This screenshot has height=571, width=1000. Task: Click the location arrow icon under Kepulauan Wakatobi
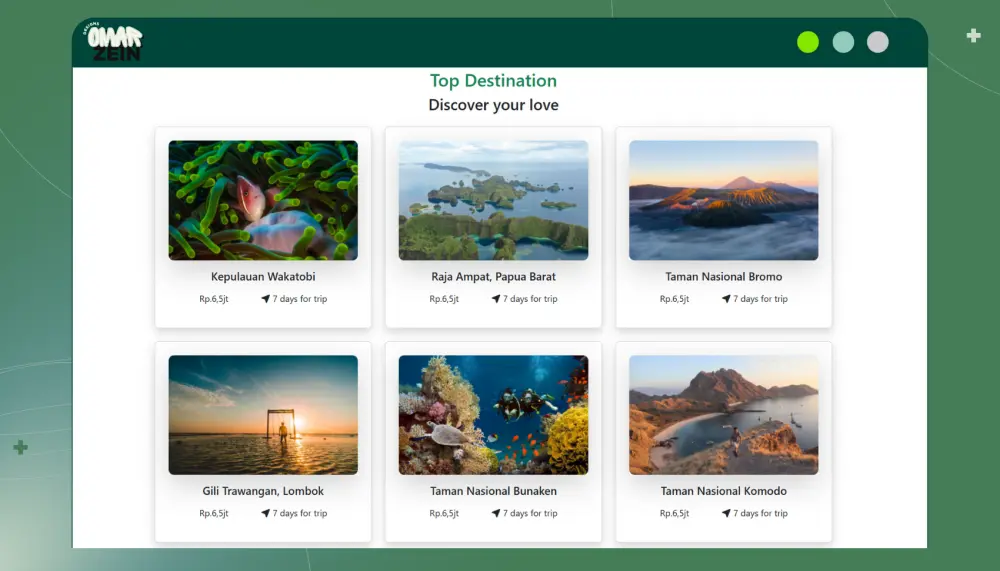tap(265, 299)
